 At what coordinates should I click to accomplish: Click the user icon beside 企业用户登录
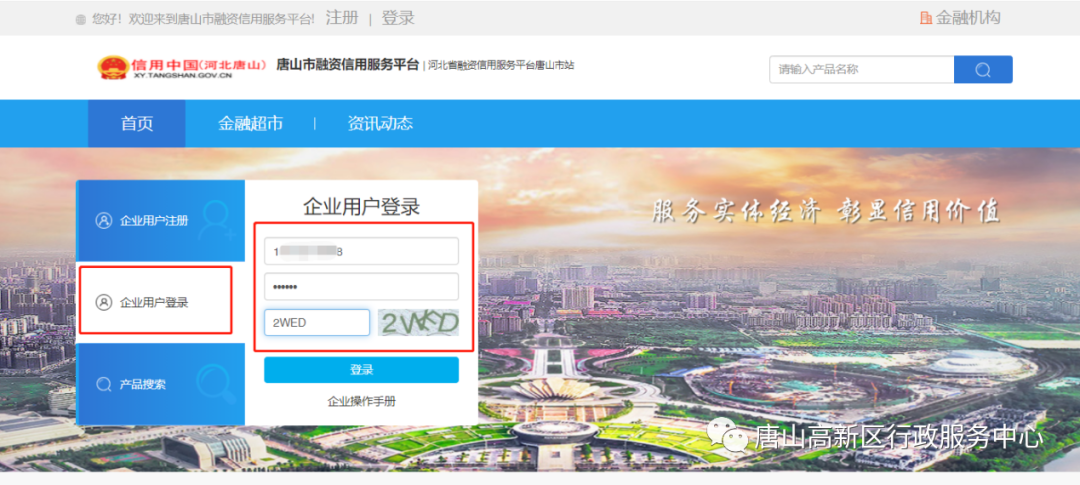click(x=103, y=302)
